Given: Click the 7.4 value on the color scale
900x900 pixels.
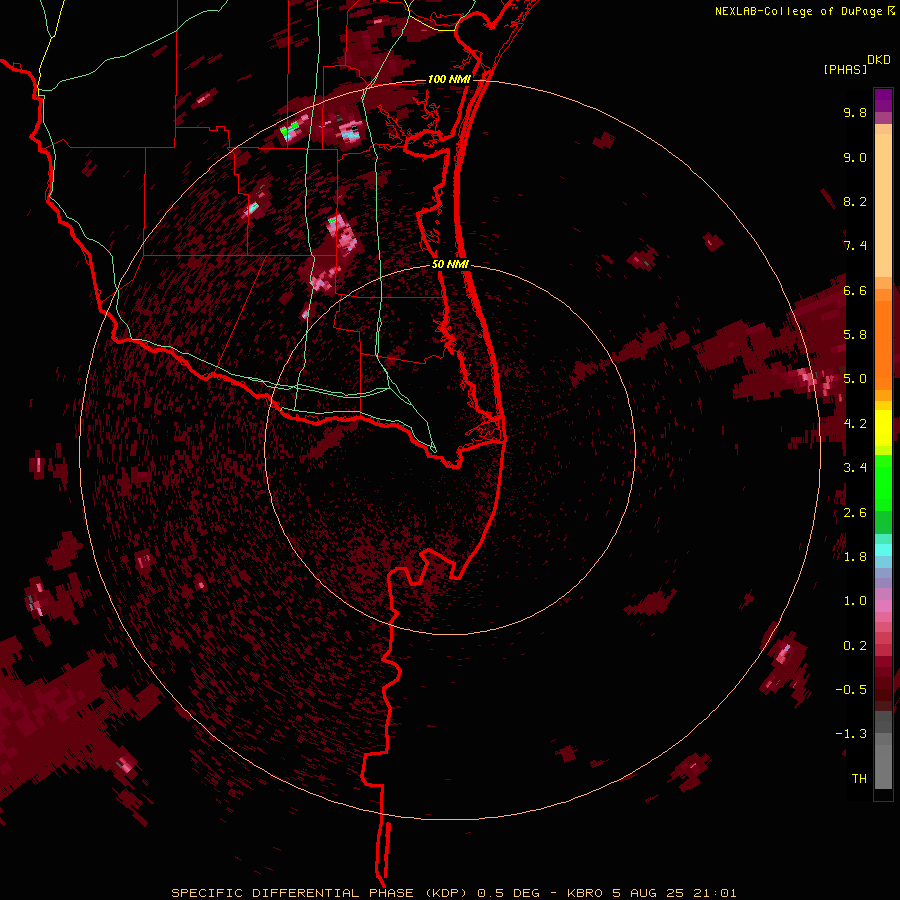Looking at the screenshot, I should tap(855, 246).
